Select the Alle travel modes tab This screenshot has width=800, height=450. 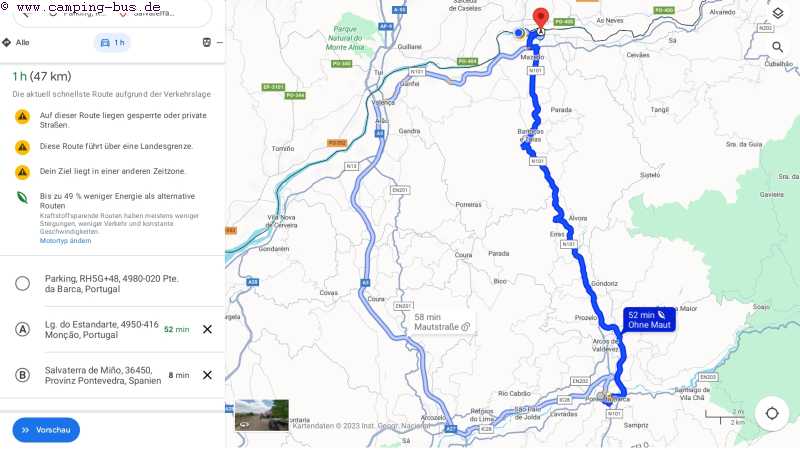[x=16, y=42]
